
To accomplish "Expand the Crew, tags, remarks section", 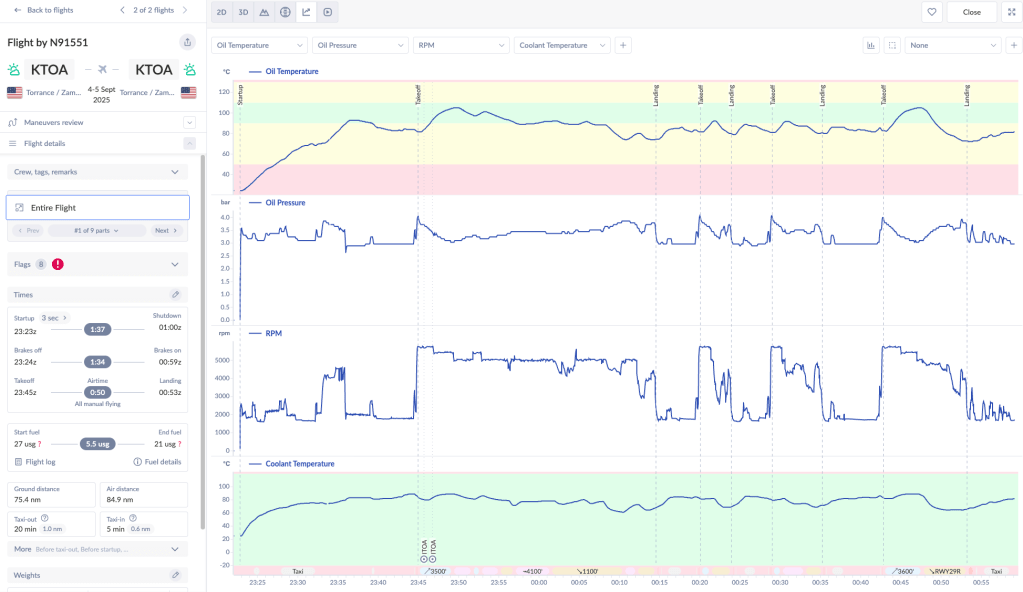I will tap(98, 172).
